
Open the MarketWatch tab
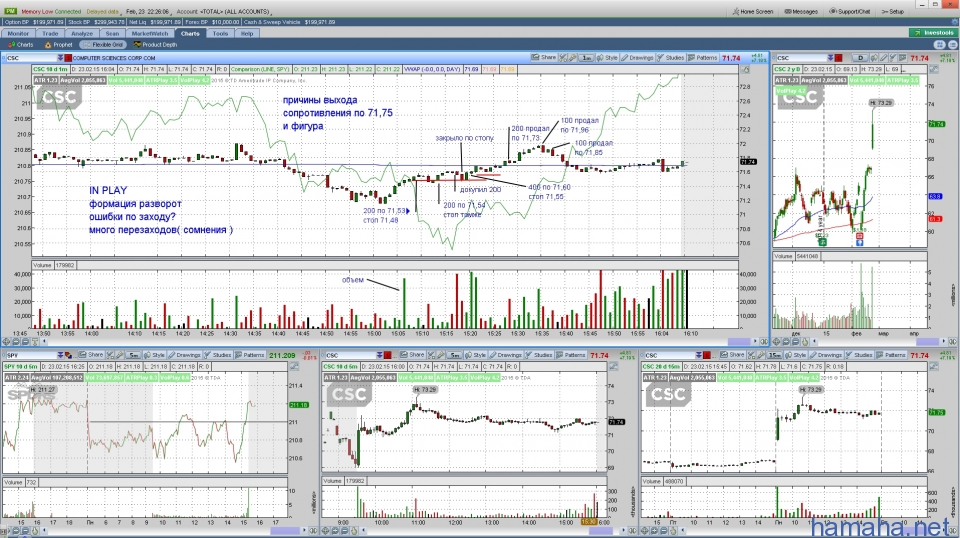click(x=150, y=34)
